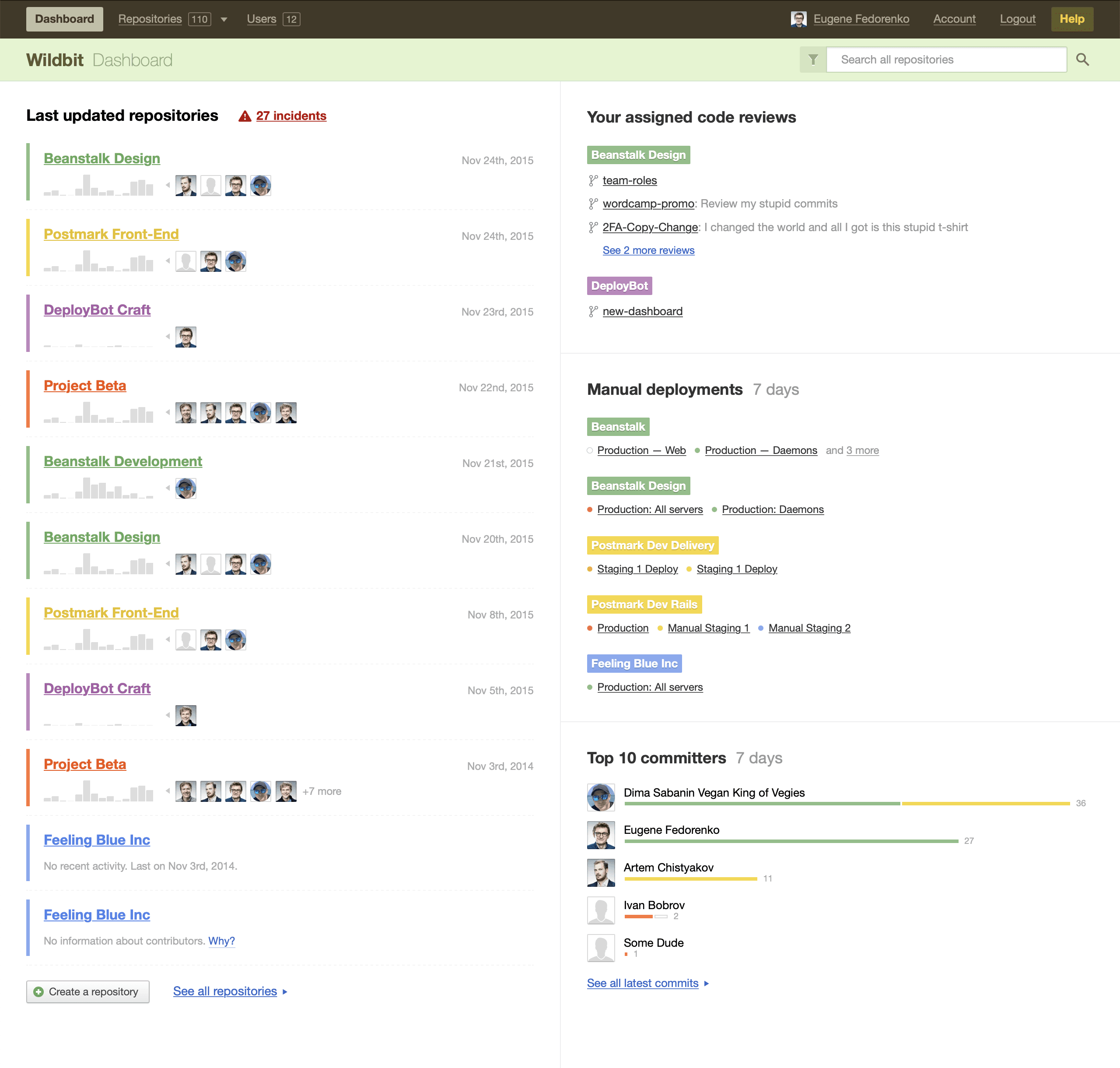Click the Feeling Blue Inc deployments label
The image size is (1120, 1068).
pos(634,664)
